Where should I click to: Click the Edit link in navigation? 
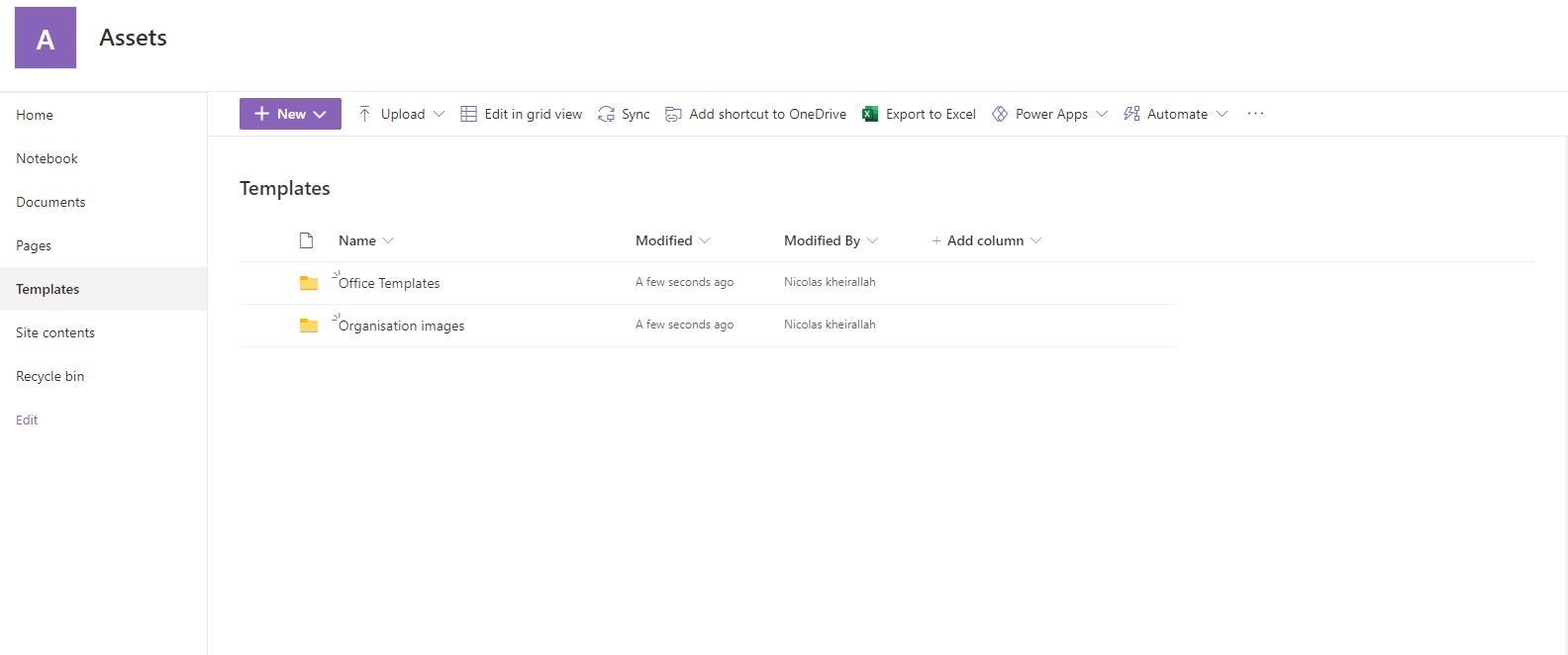point(27,420)
